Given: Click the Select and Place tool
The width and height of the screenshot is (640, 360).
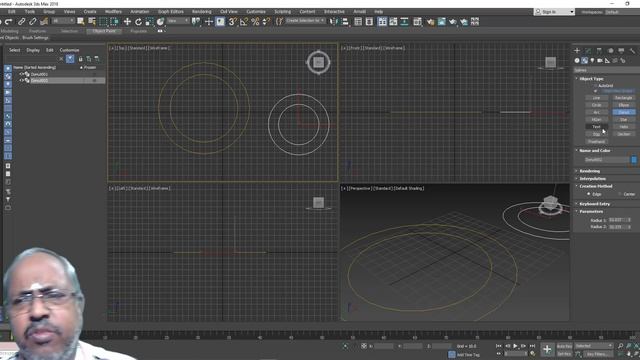Looking at the screenshot, I should 160,22.
